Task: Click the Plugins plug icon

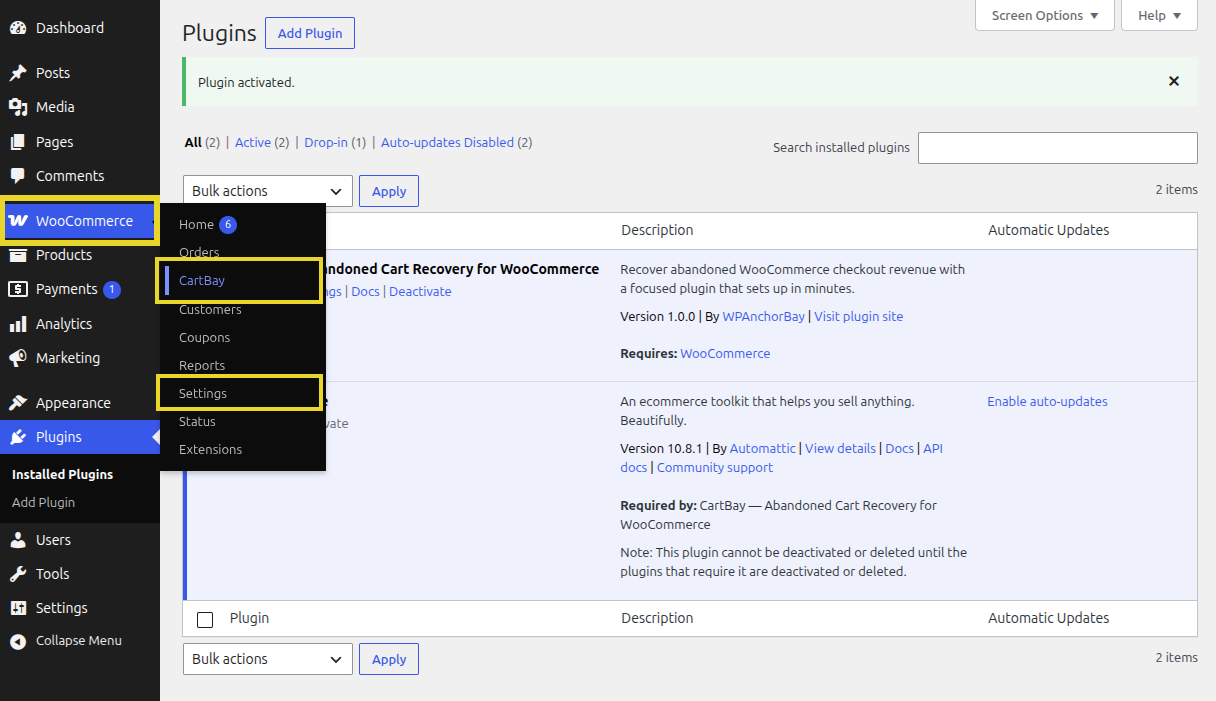Action: coord(18,437)
